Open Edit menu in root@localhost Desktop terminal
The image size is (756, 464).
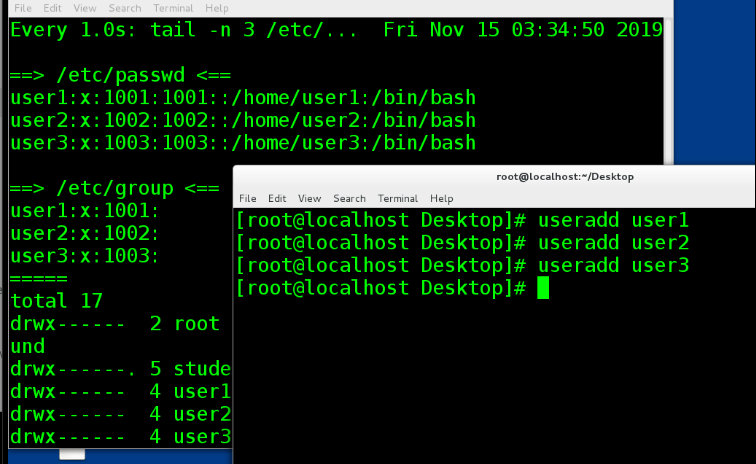pos(277,198)
